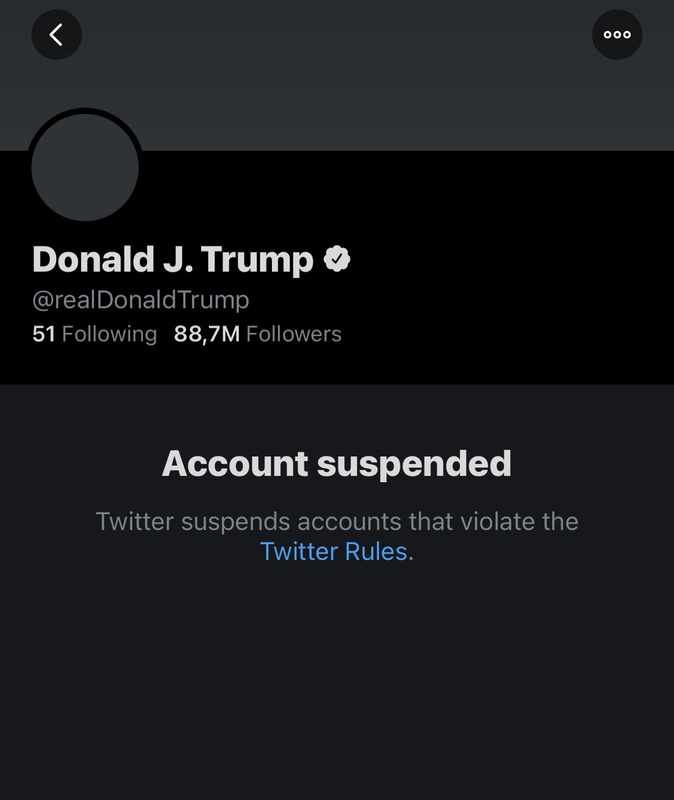674x800 pixels.
Task: View the 51 Following list
Action: tap(94, 334)
